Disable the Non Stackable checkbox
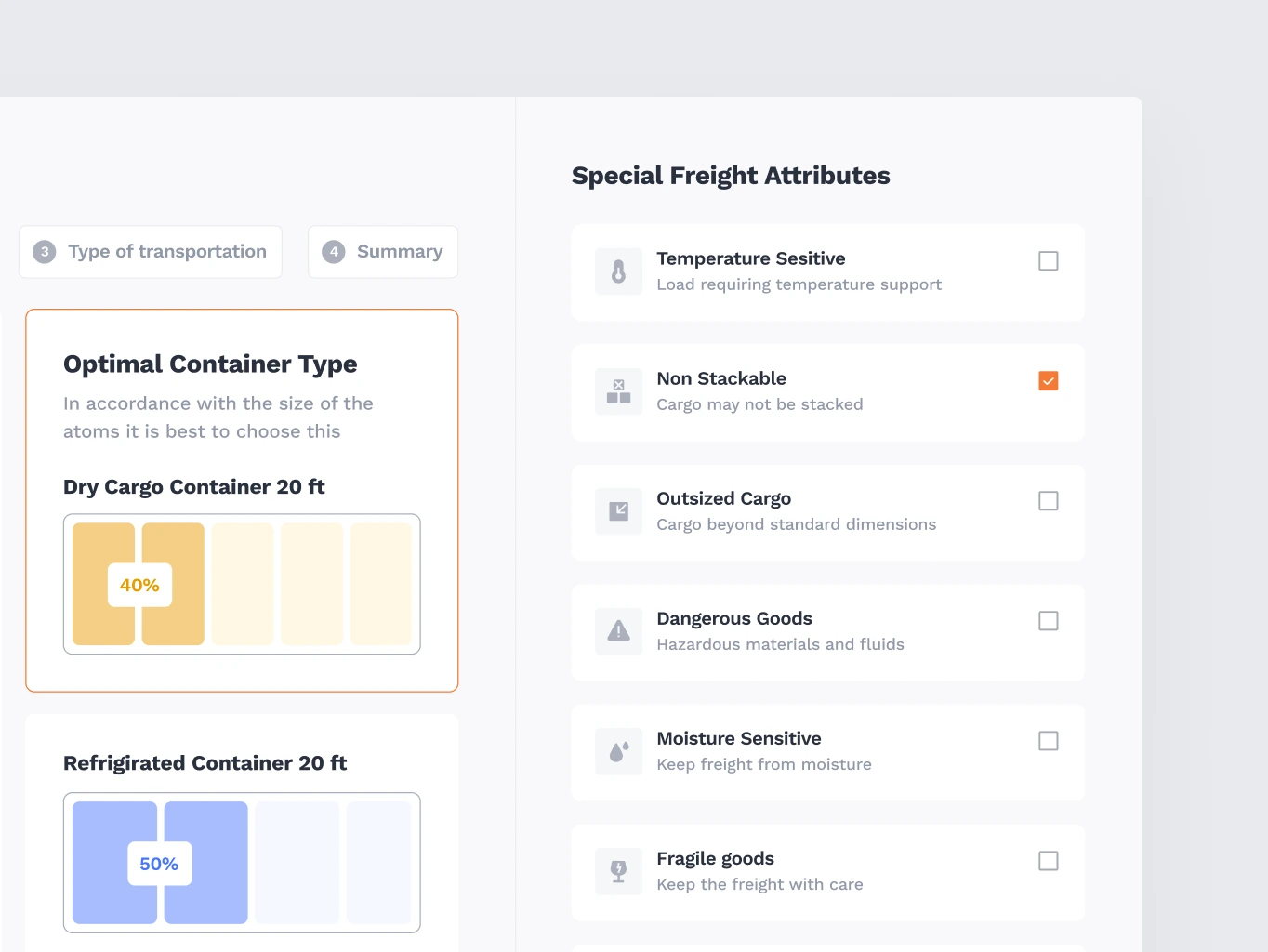The image size is (1268, 952). pyautogui.click(x=1049, y=380)
